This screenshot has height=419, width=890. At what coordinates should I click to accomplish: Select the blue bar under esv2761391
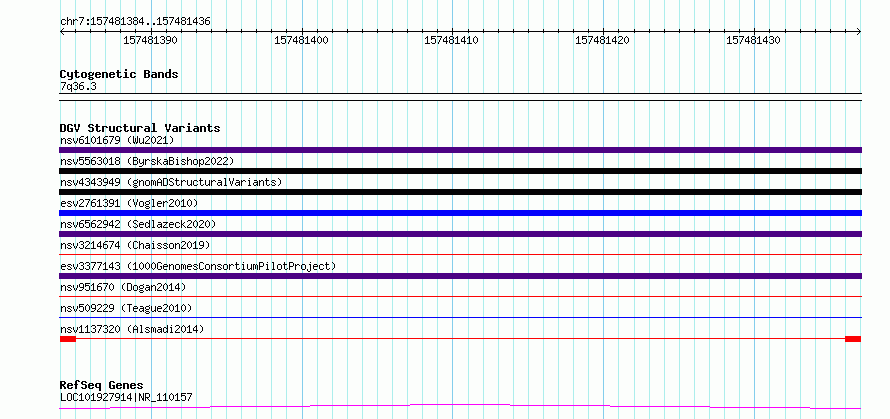point(460,213)
